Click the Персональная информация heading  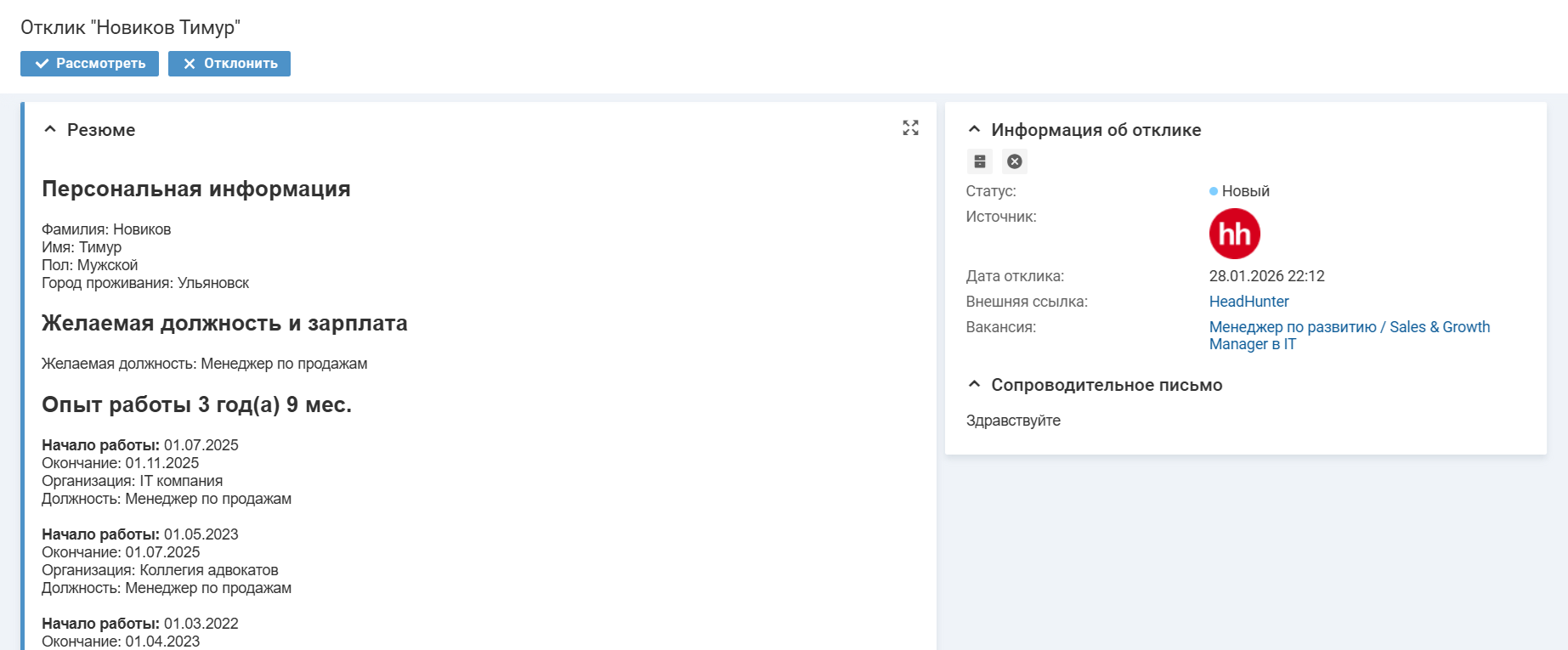[x=195, y=189]
